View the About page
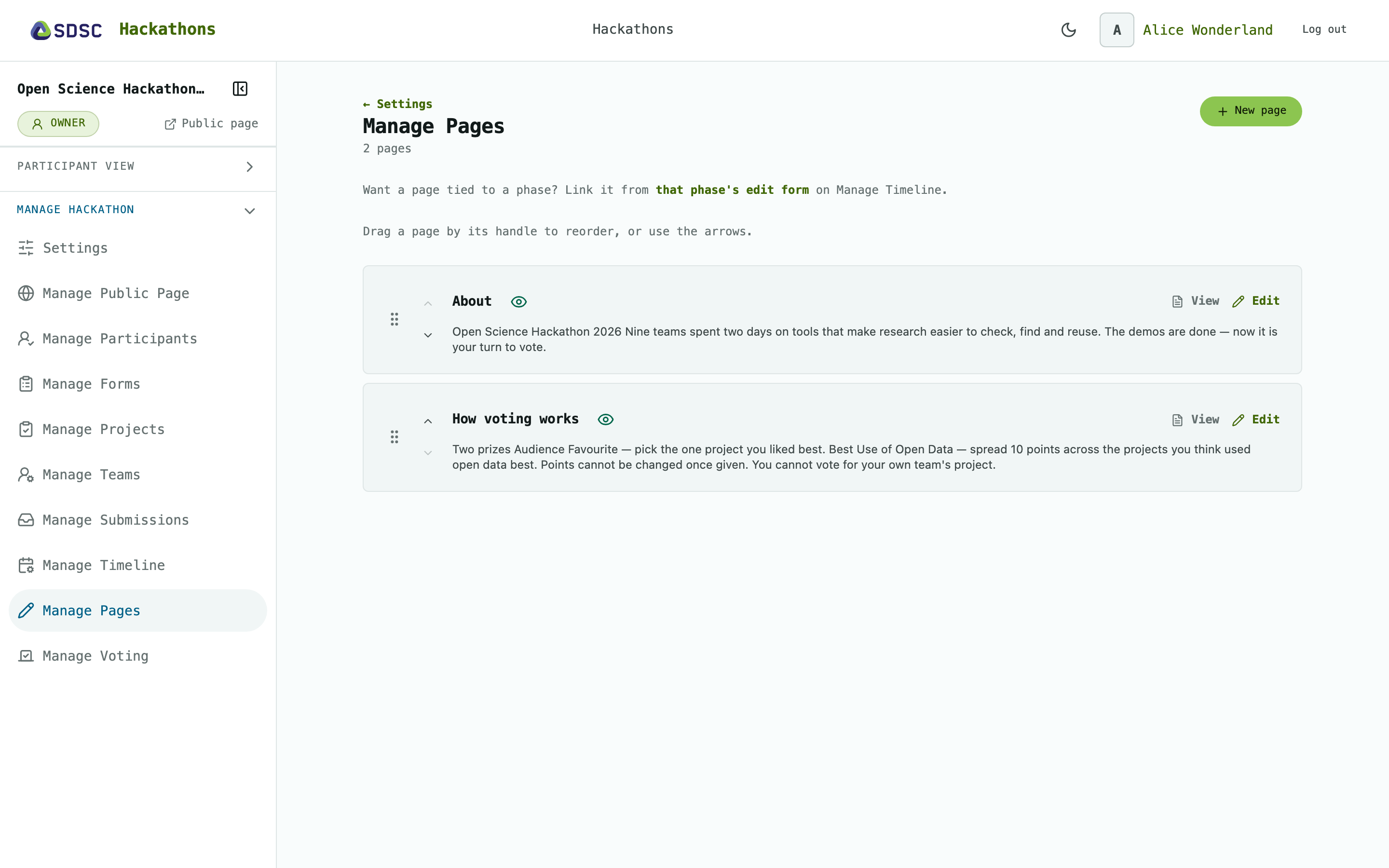 tap(1196, 301)
